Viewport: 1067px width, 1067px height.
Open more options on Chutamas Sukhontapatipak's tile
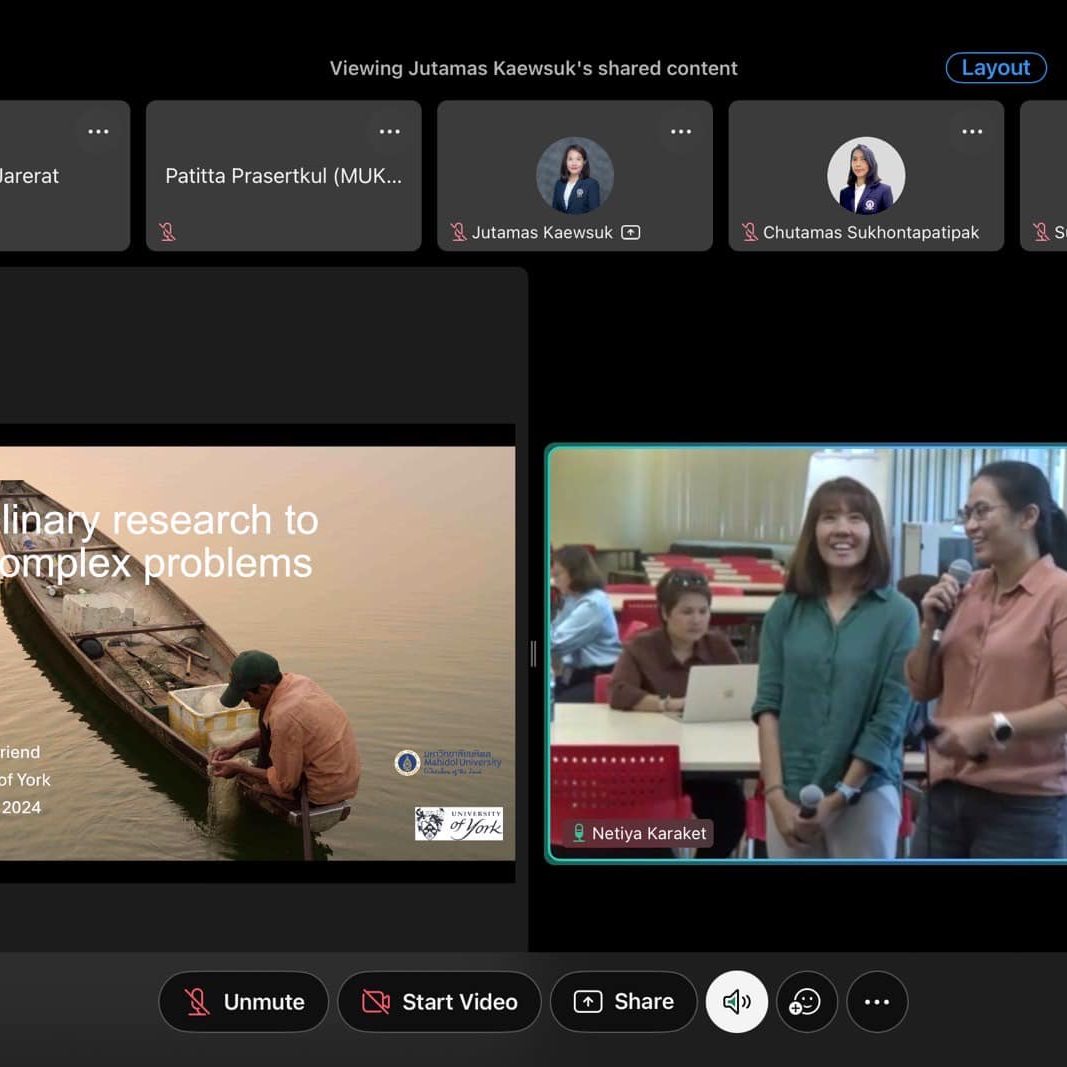(x=972, y=132)
